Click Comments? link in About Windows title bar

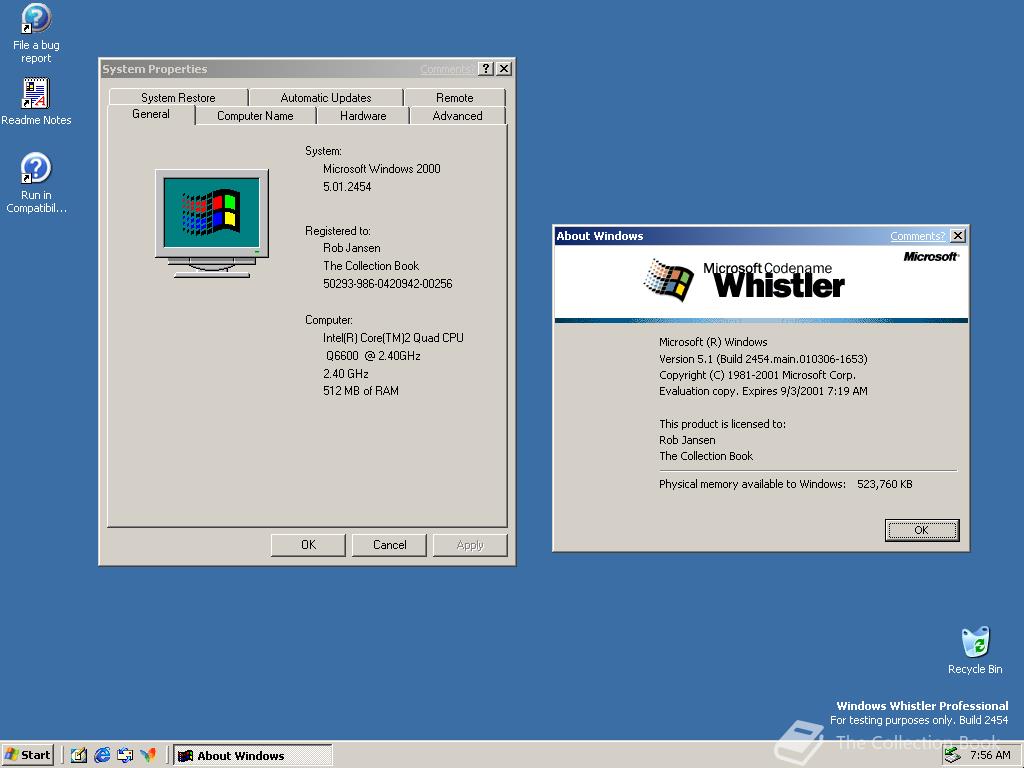tap(918, 236)
